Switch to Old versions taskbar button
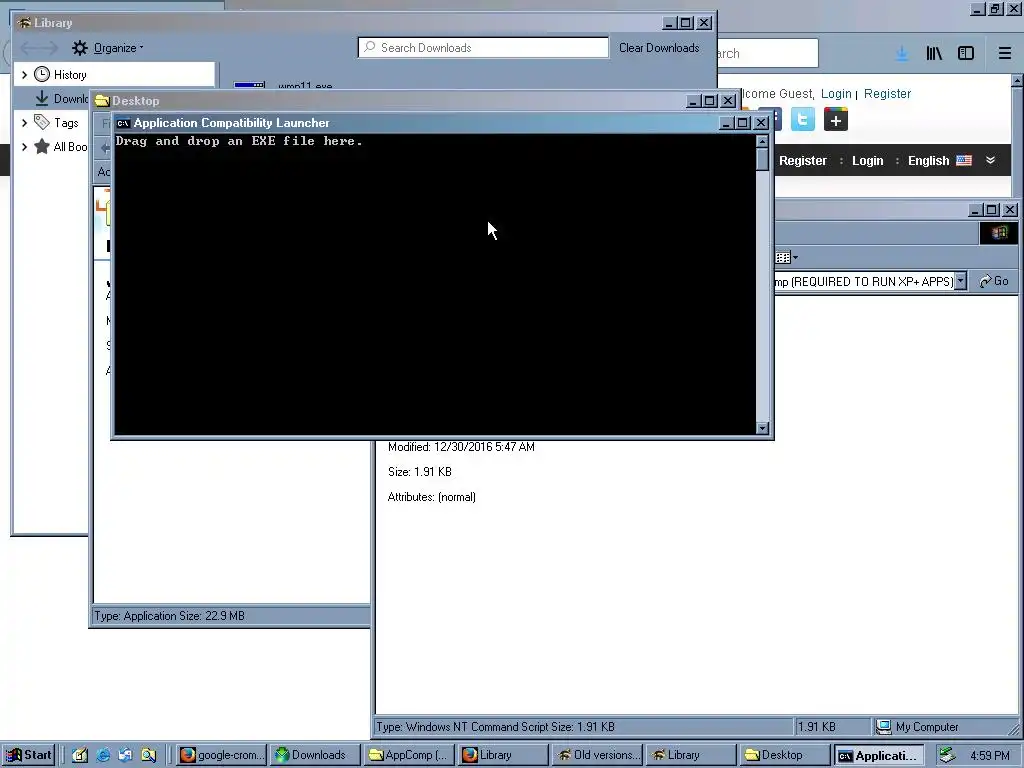This screenshot has width=1024, height=768. click(597, 755)
